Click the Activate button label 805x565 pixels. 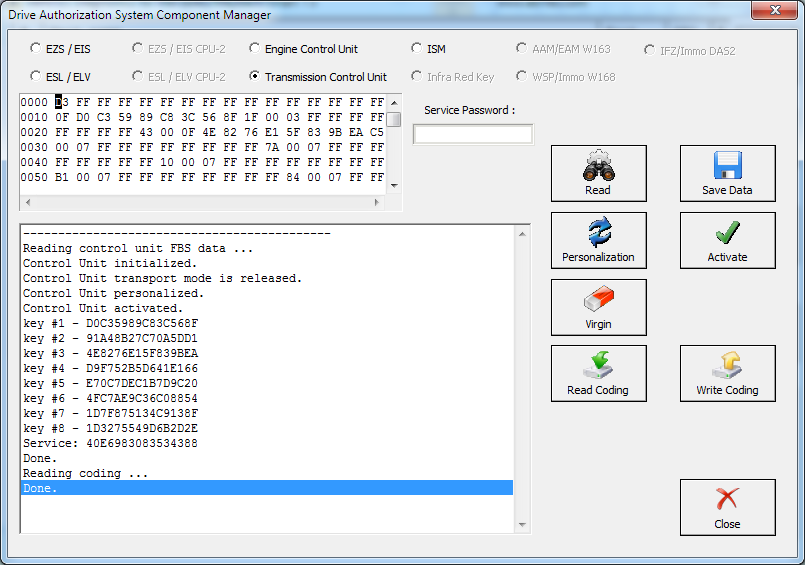[727, 257]
